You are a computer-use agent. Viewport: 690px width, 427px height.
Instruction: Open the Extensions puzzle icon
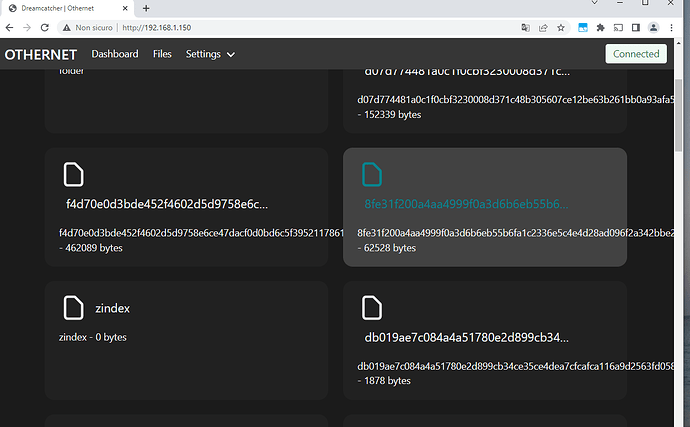[600, 28]
